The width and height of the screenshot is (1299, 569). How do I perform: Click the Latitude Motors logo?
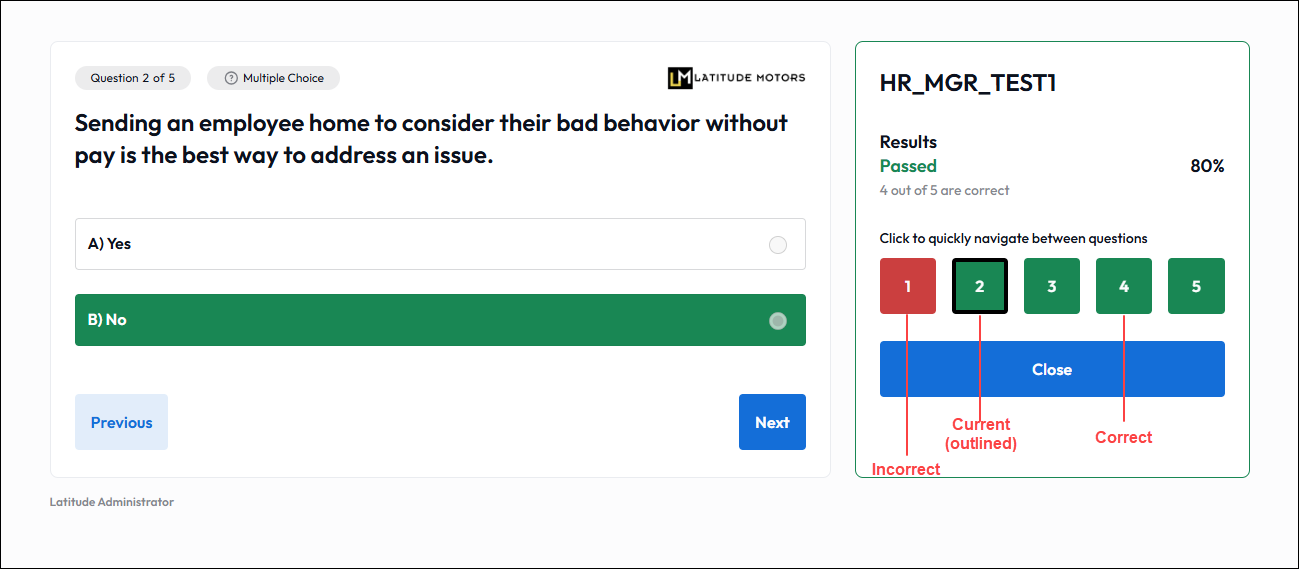click(x=736, y=78)
